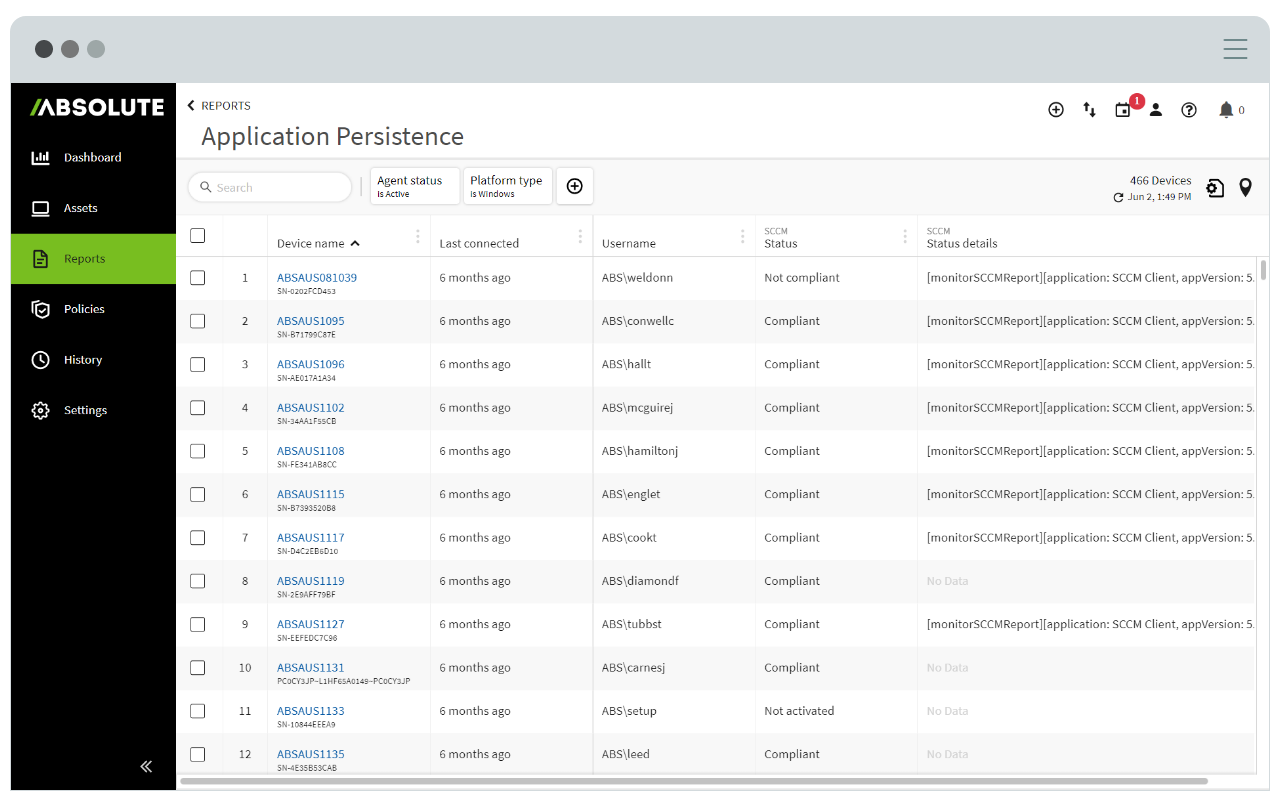Viewport: 1280px width, 807px height.
Task: Open the Dashboard from the sidebar
Action: pyautogui.click(x=92, y=157)
